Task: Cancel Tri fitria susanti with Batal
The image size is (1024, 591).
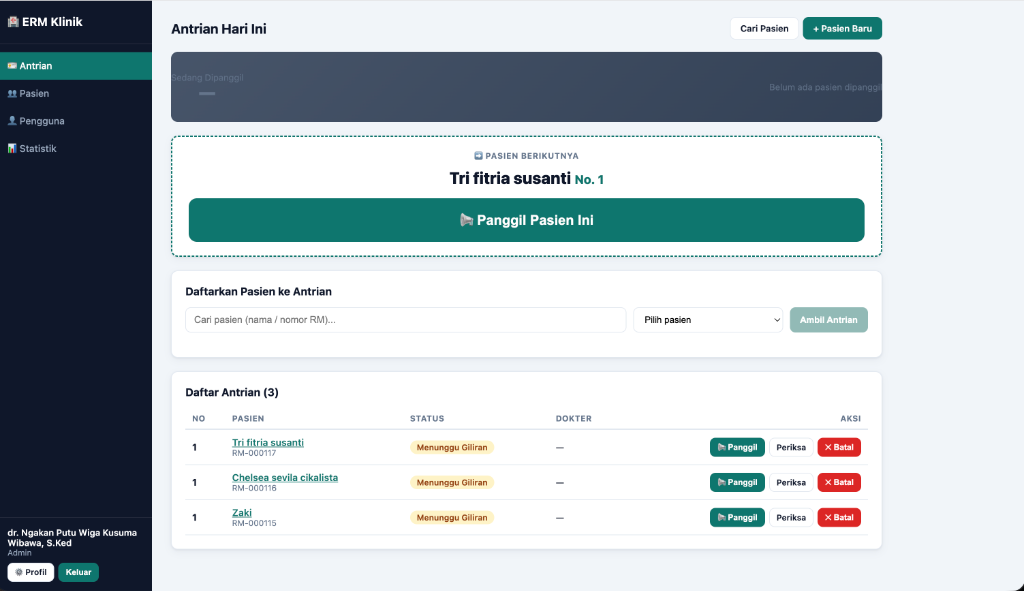Action: coord(839,447)
